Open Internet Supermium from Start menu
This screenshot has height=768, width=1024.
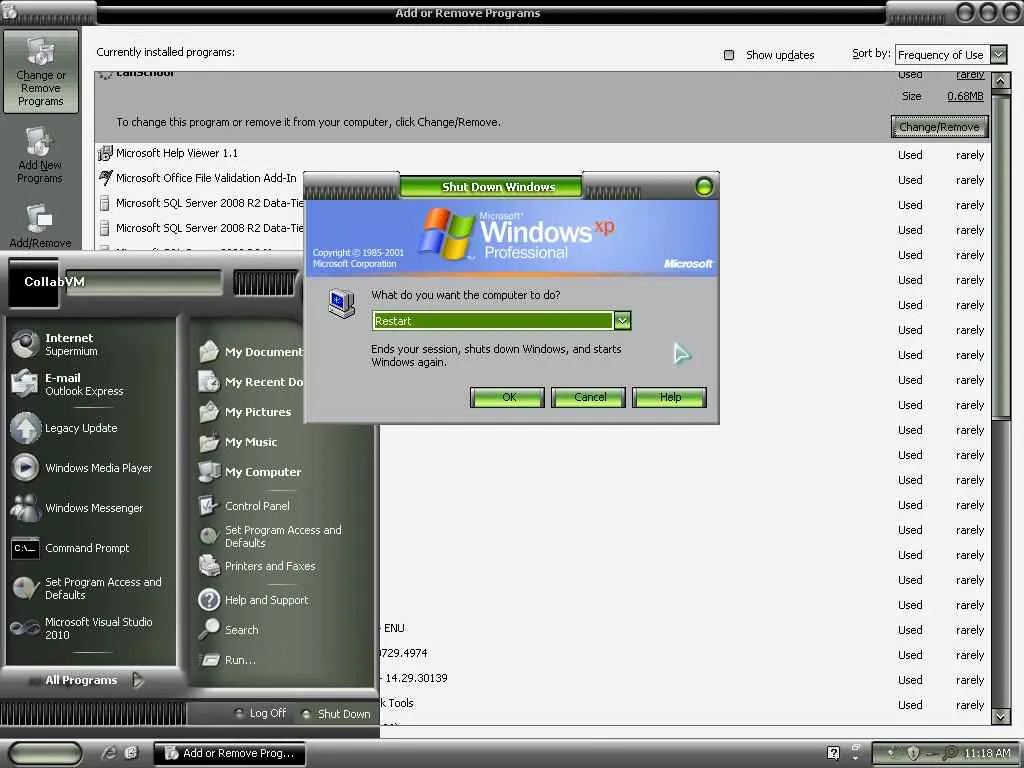click(x=89, y=344)
